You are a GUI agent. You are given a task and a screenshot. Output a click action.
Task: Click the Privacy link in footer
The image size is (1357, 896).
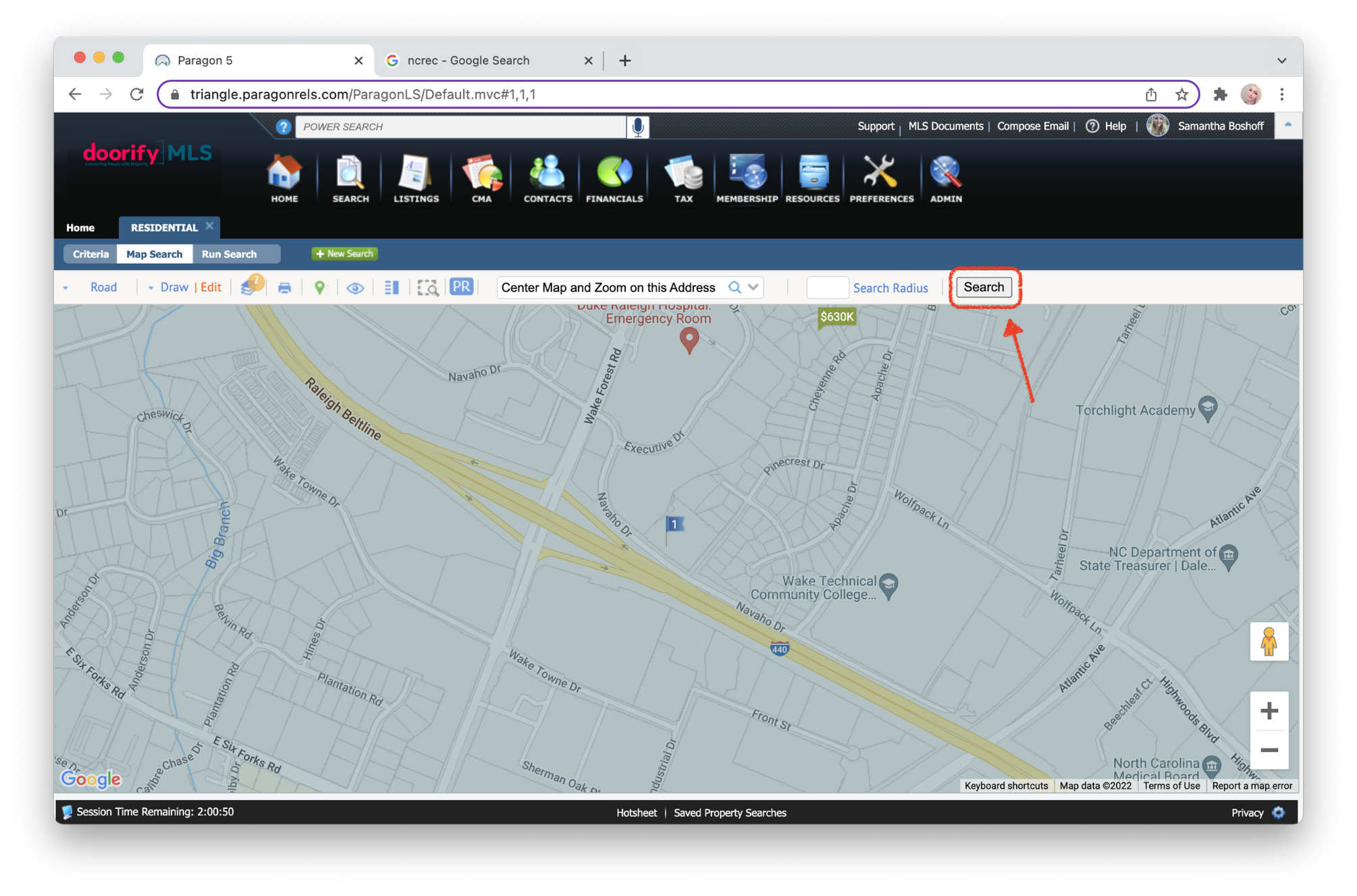[x=1247, y=812]
